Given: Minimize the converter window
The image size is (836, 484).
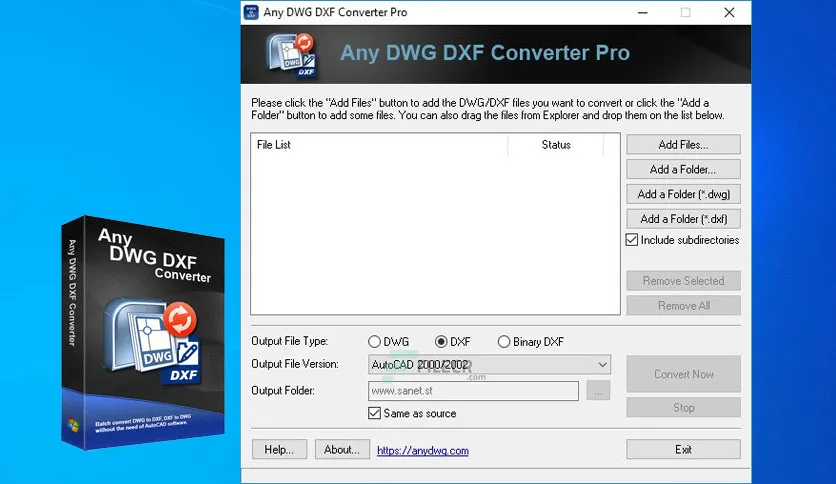Looking at the screenshot, I should pos(642,12).
